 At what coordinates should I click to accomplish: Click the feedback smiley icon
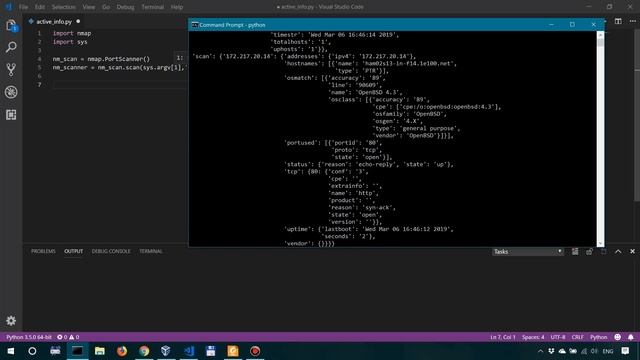(618, 337)
